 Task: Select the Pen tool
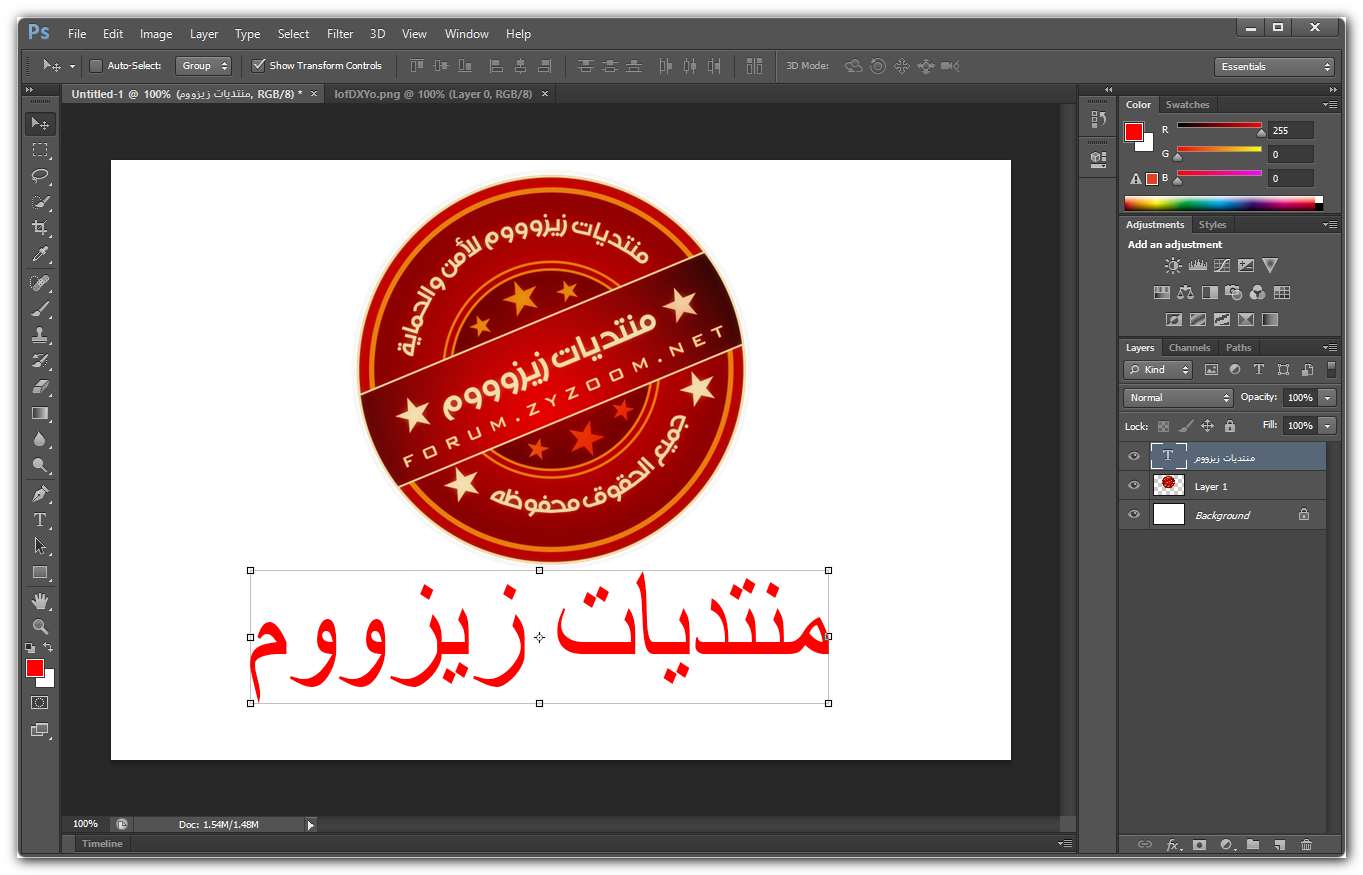click(40, 494)
